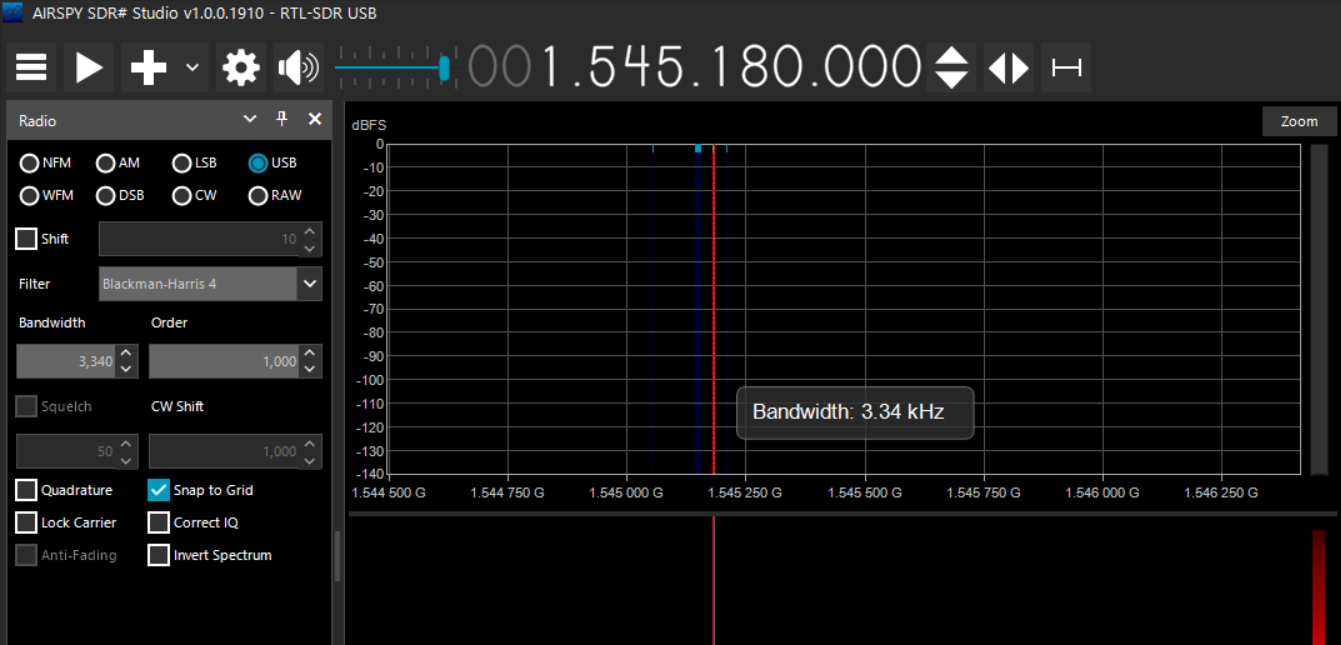Uncheck Snap to Grid
1341x645 pixels.
pyautogui.click(x=158, y=490)
